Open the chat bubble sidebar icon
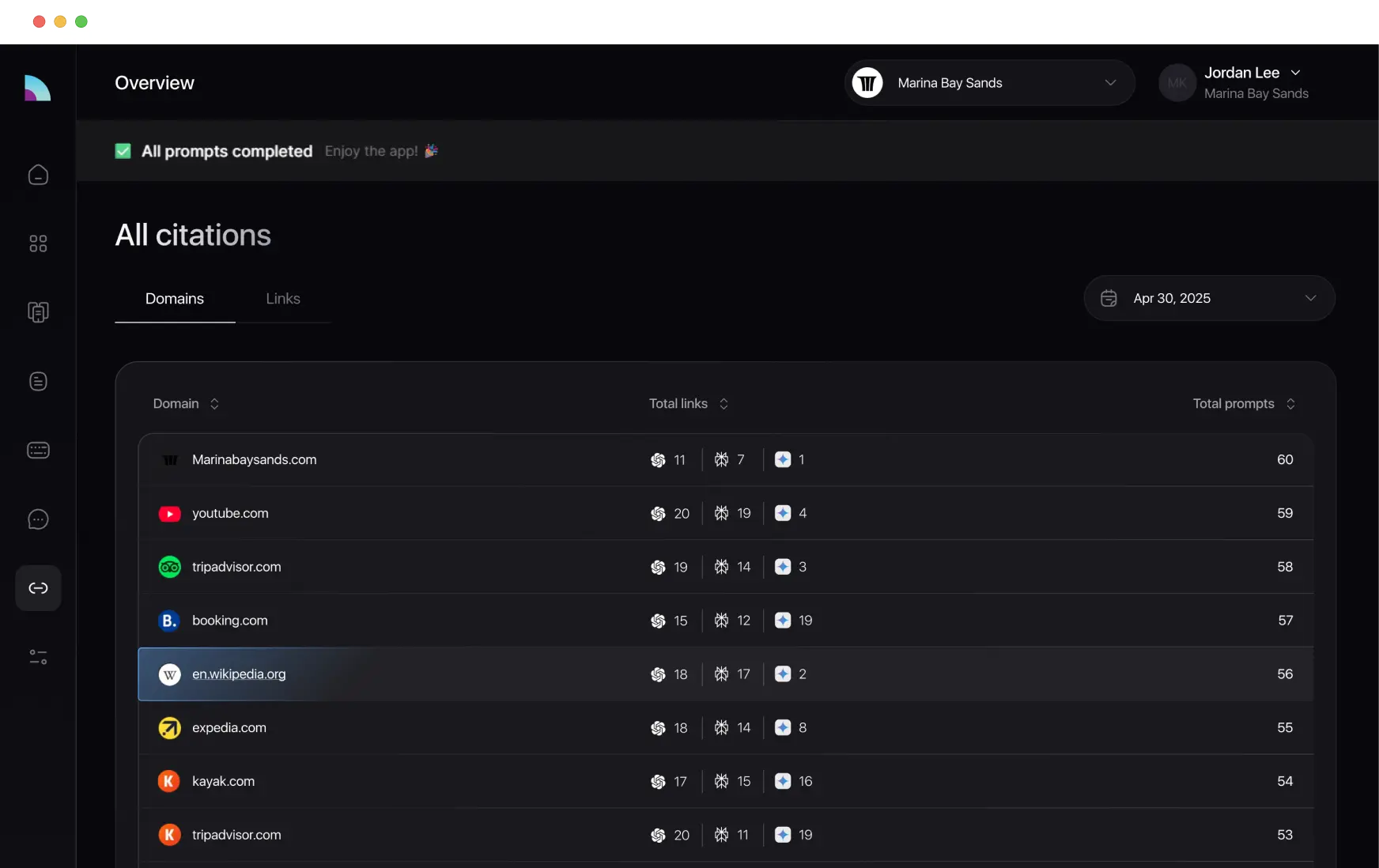The height and width of the screenshot is (868, 1379). [x=38, y=519]
